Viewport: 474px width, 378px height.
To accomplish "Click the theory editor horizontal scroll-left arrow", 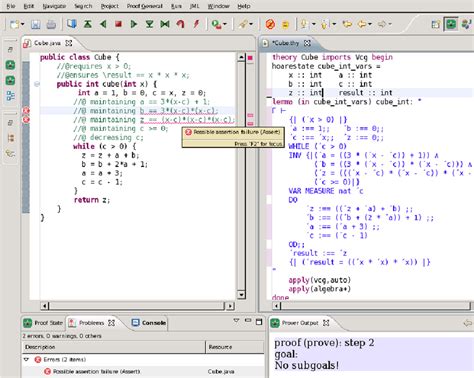I will click(277, 305).
